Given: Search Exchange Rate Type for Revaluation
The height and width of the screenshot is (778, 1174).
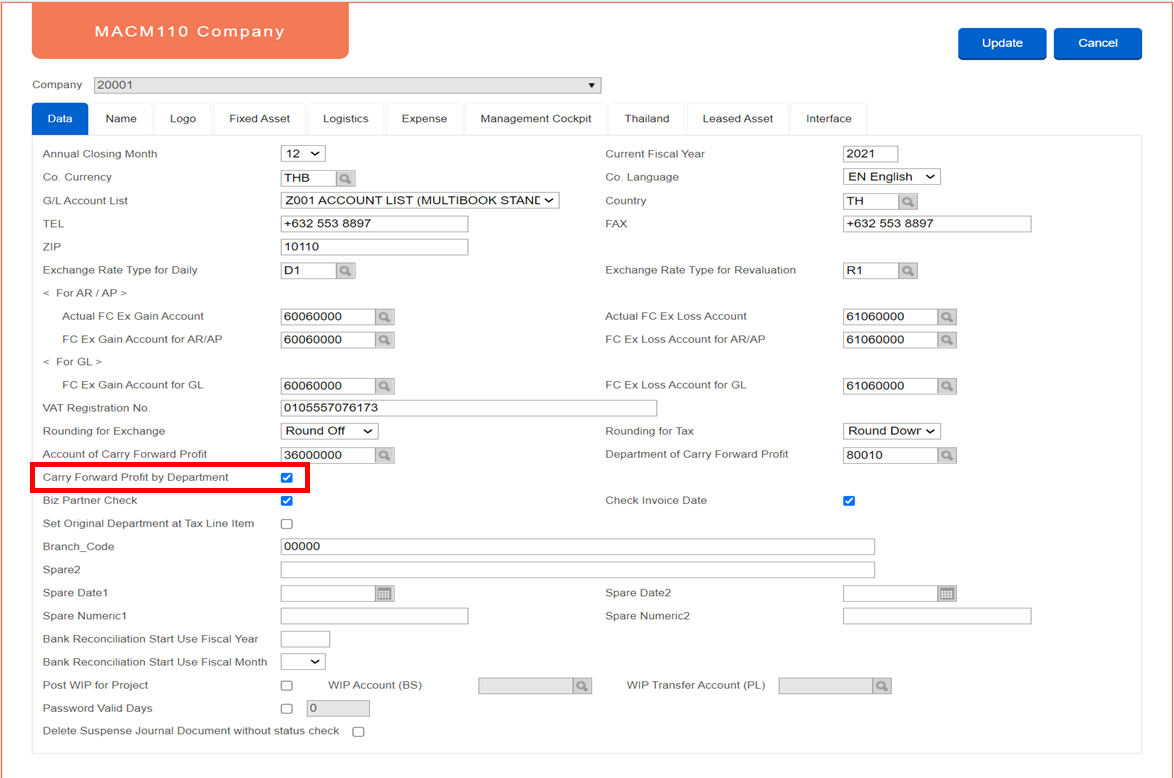Looking at the screenshot, I should click(907, 270).
